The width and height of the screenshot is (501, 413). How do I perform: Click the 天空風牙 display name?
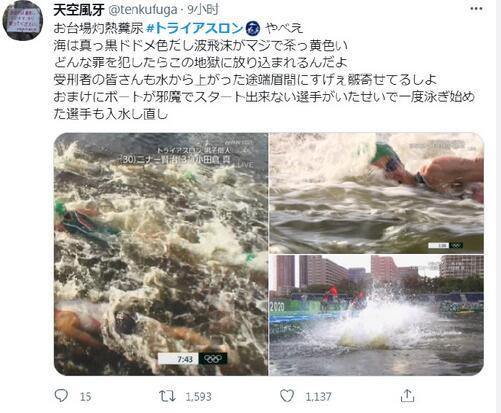pyautogui.click(x=79, y=10)
